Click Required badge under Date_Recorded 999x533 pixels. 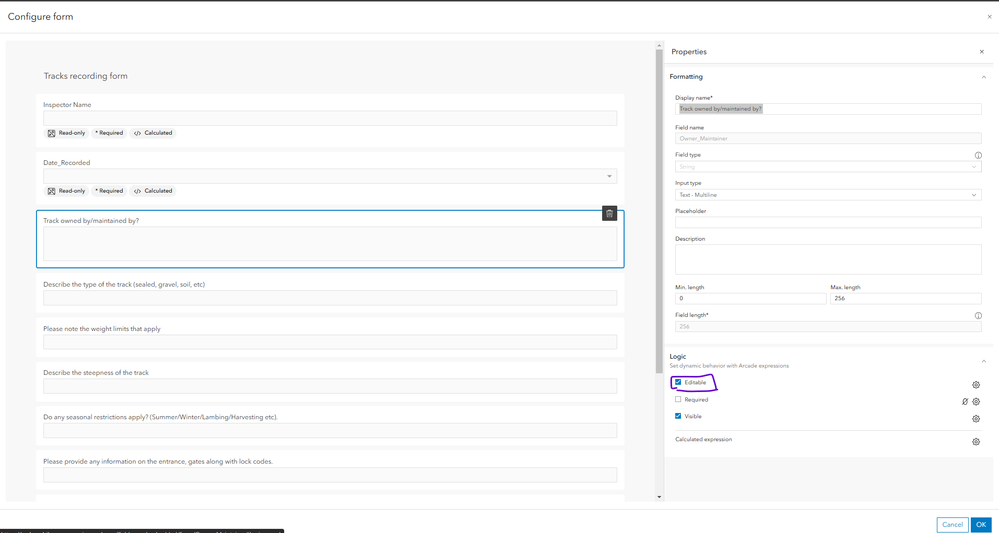click(x=109, y=190)
